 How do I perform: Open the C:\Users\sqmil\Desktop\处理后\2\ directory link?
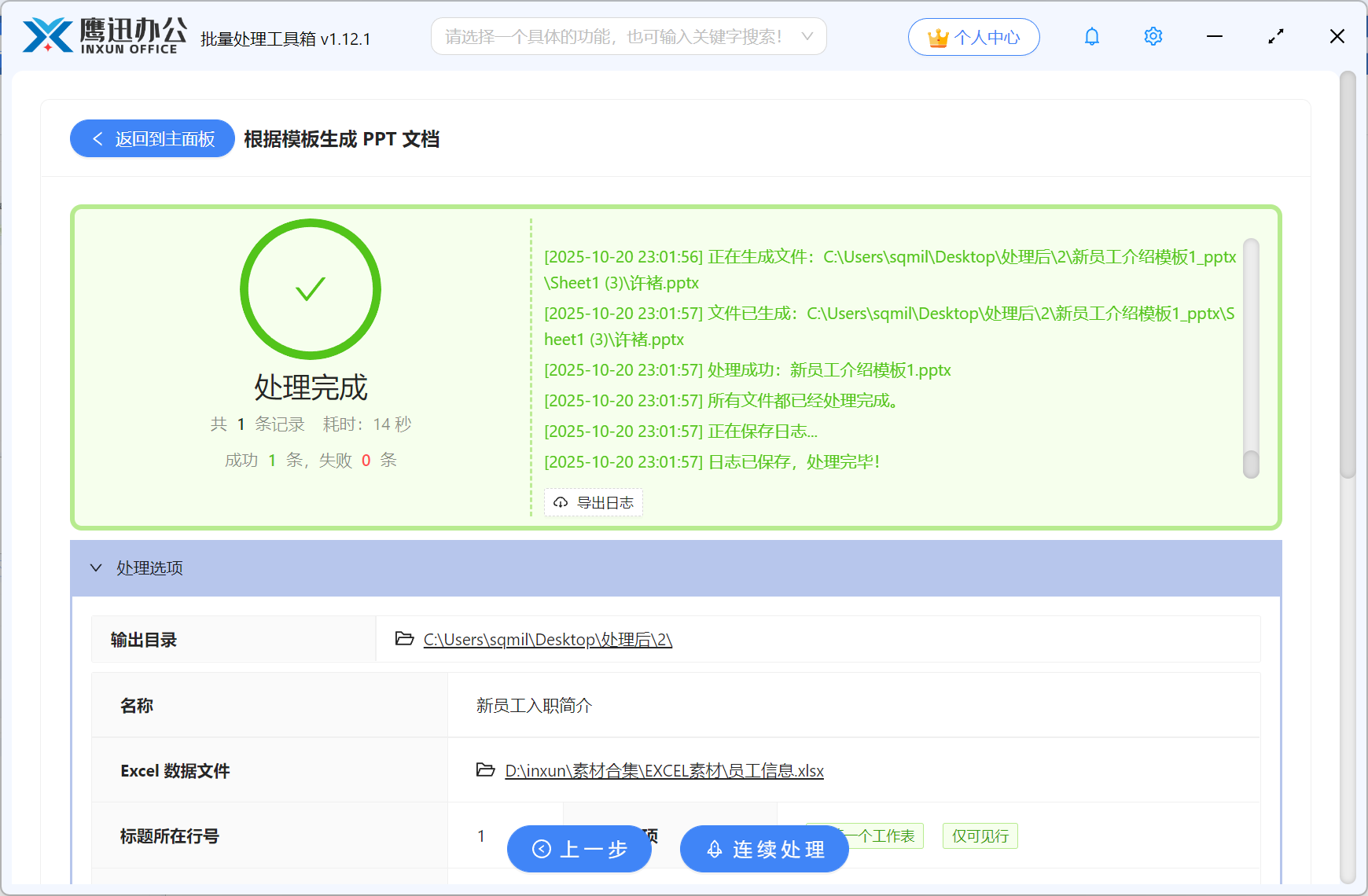pyautogui.click(x=546, y=639)
